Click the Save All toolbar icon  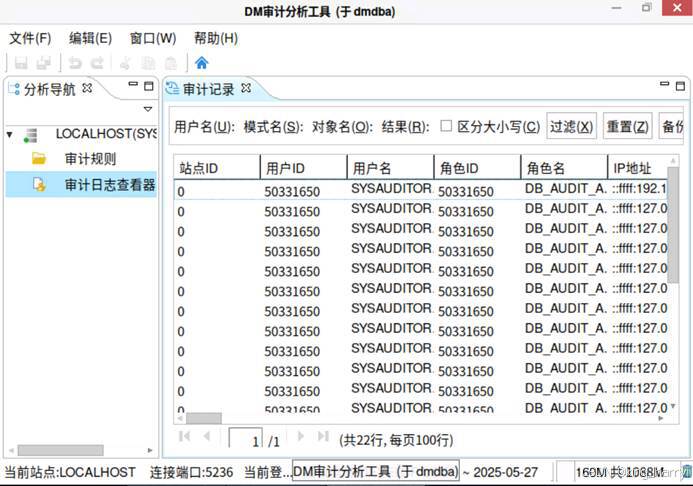click(x=43, y=63)
